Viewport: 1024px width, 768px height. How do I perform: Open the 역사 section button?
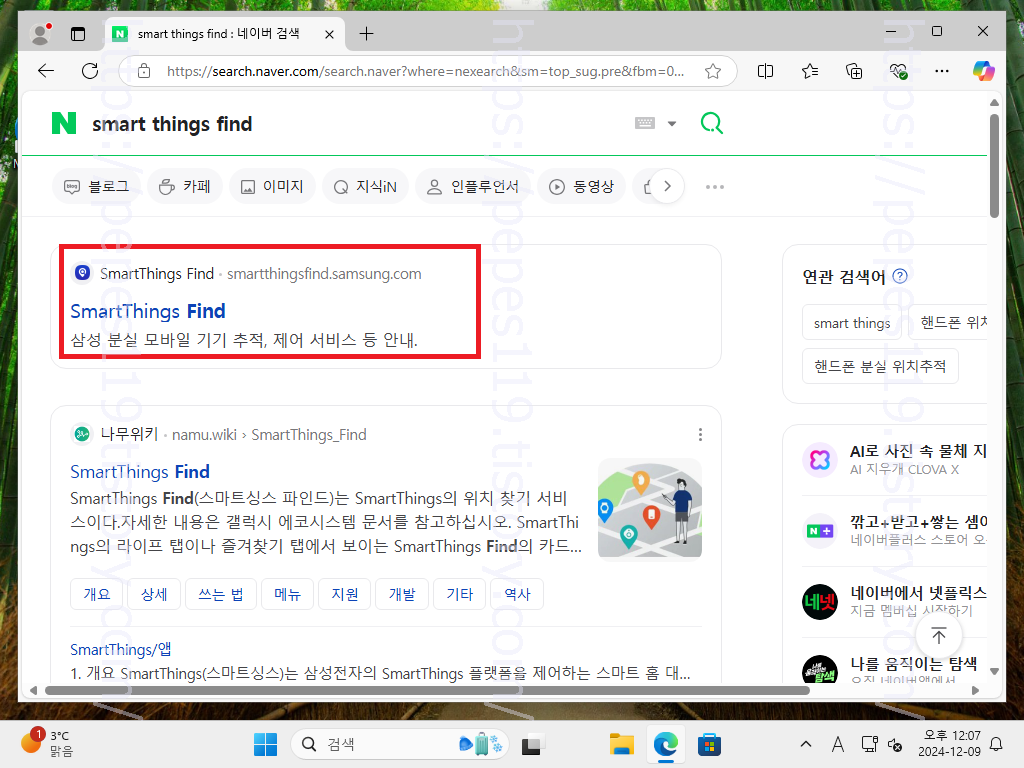(x=517, y=594)
